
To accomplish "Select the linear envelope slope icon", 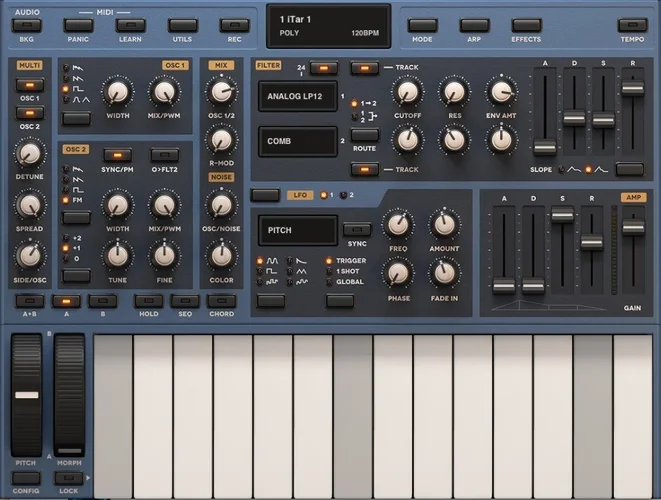I will (574, 169).
